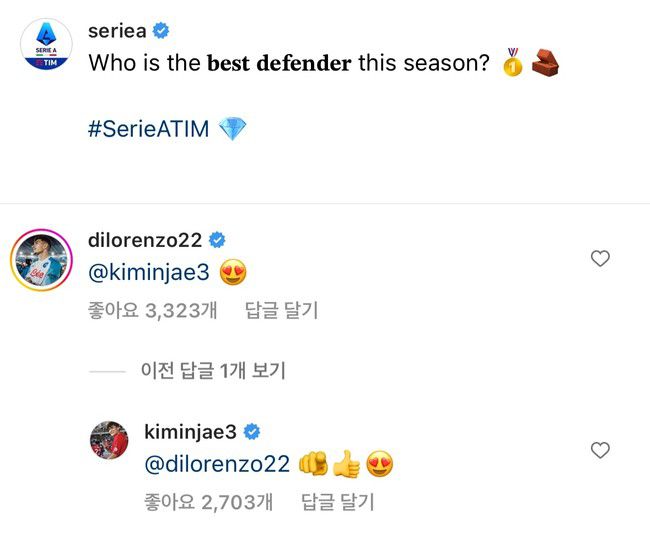This screenshot has width=650, height=540.
Task: Tap the heart on kiminjae3's reply
Action: [600, 451]
